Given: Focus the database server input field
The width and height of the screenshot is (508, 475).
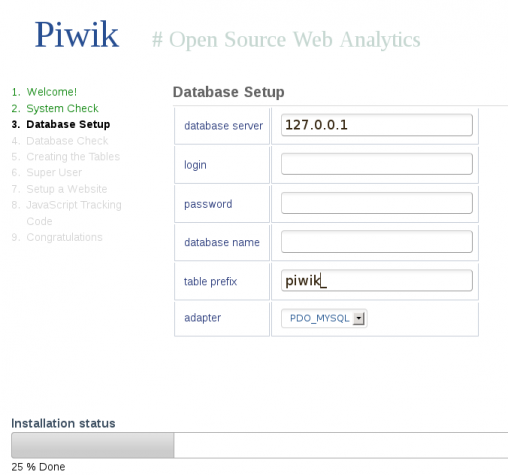Looking at the screenshot, I should 377,125.
